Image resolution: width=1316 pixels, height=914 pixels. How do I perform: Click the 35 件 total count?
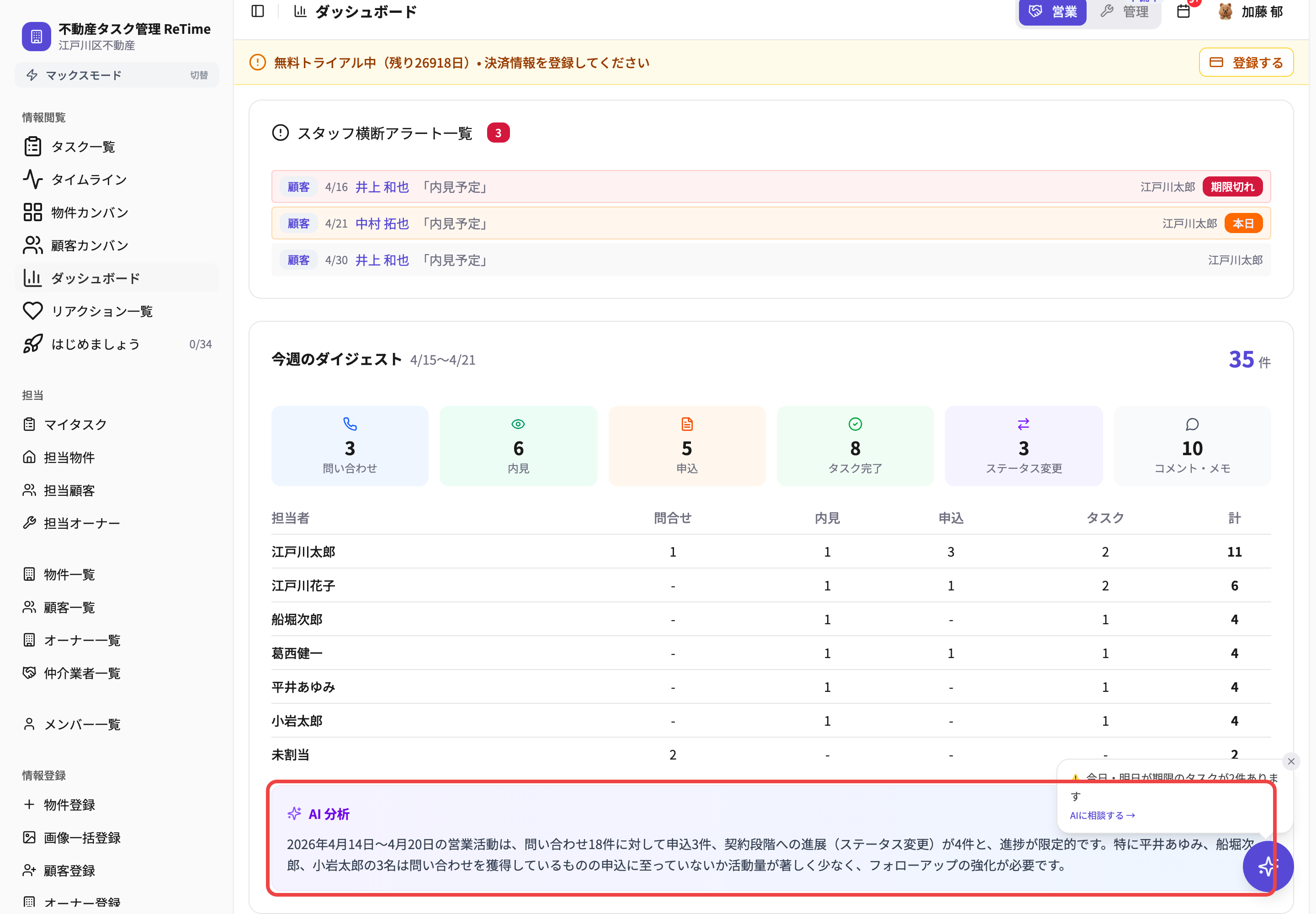[x=1250, y=360]
